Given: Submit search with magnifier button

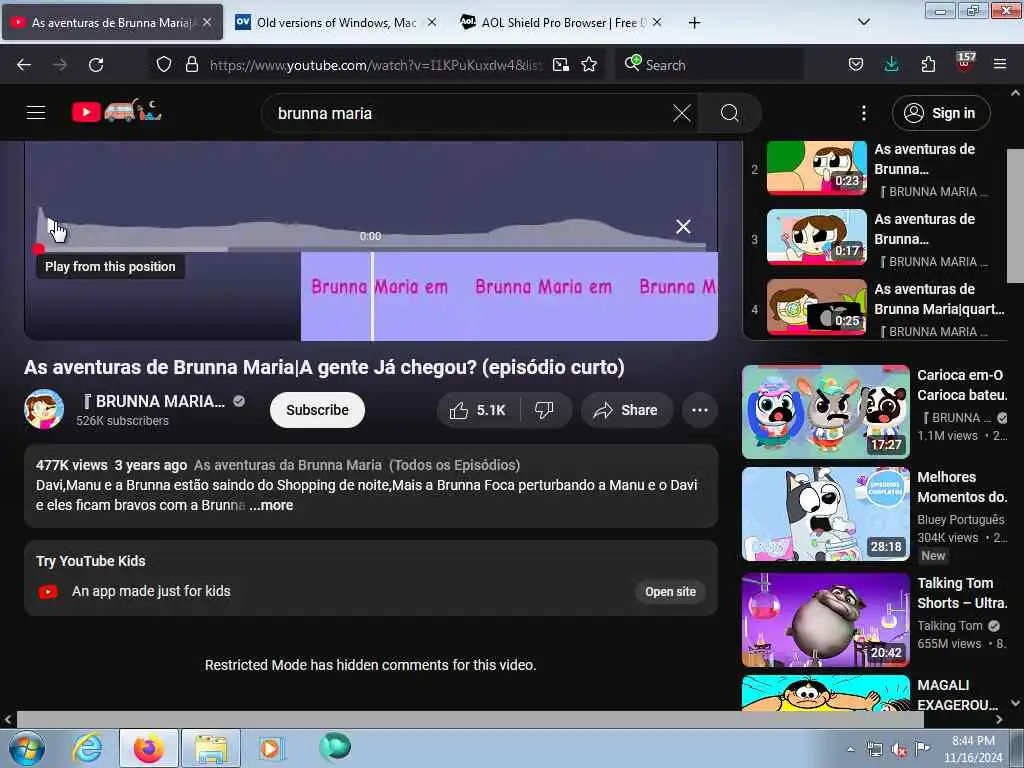Looking at the screenshot, I should (729, 113).
